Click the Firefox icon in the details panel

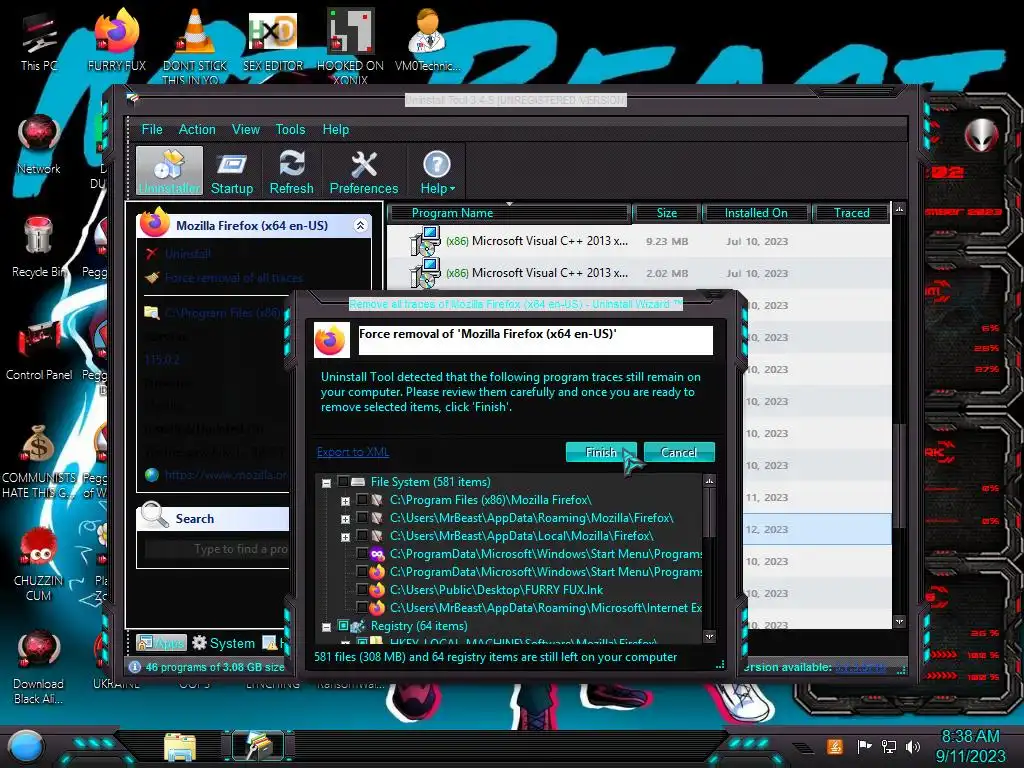[x=155, y=223]
